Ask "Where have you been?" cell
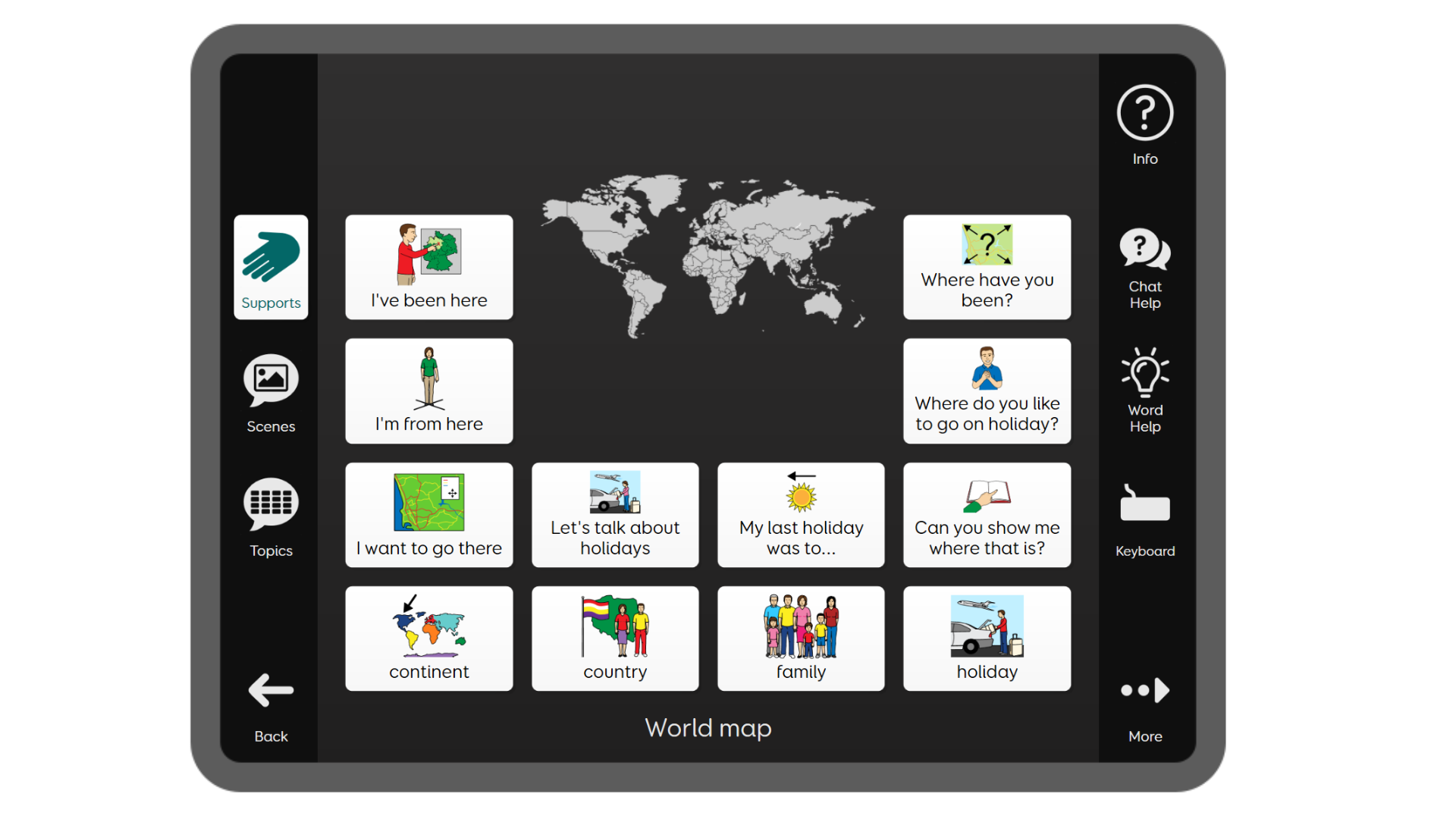This screenshot has width=1456, height=819. (987, 267)
